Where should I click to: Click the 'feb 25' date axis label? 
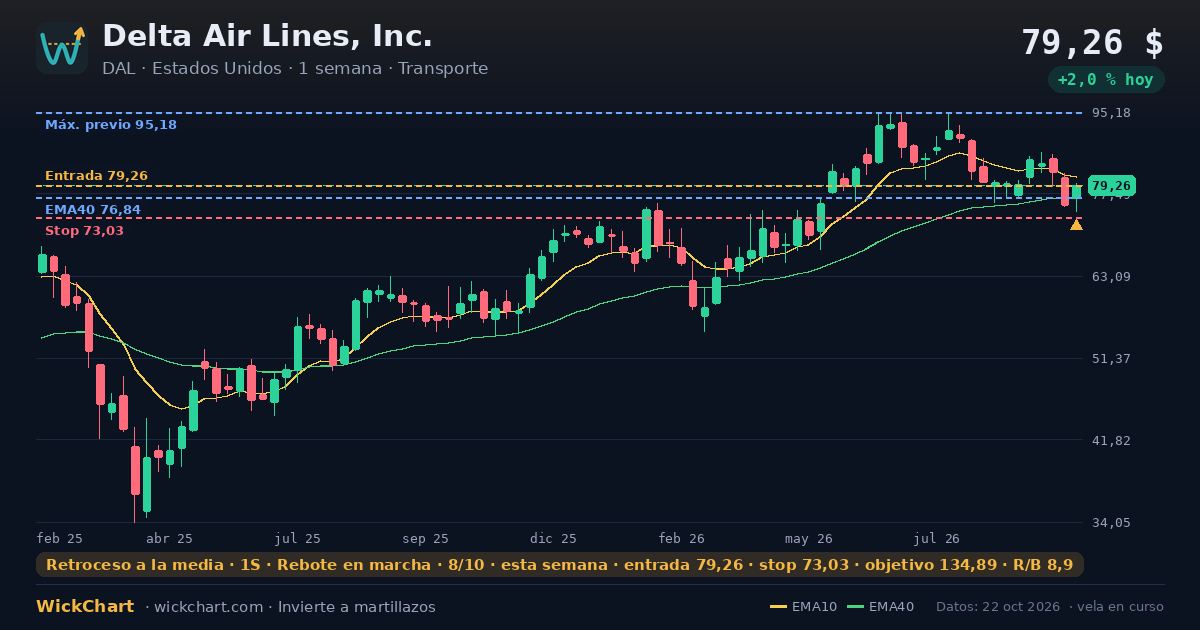click(x=59, y=538)
